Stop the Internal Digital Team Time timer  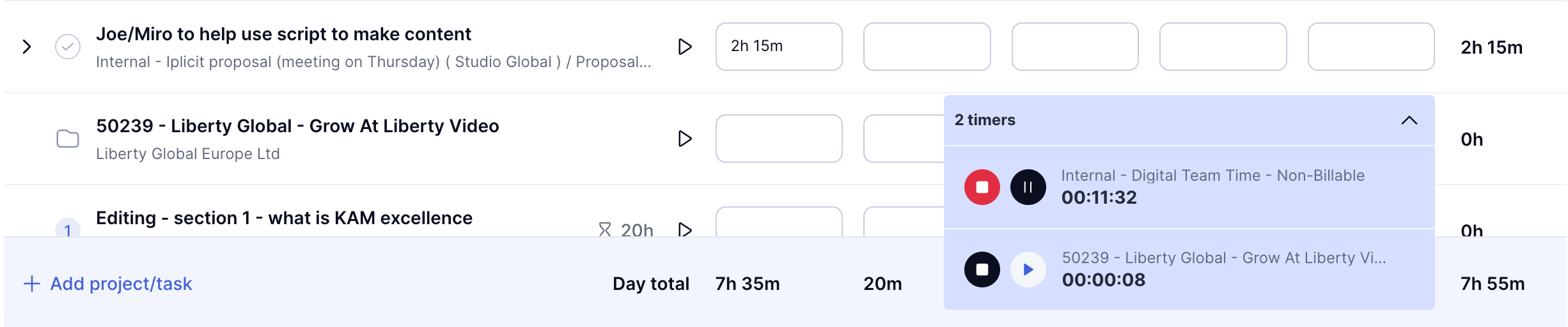coord(982,187)
